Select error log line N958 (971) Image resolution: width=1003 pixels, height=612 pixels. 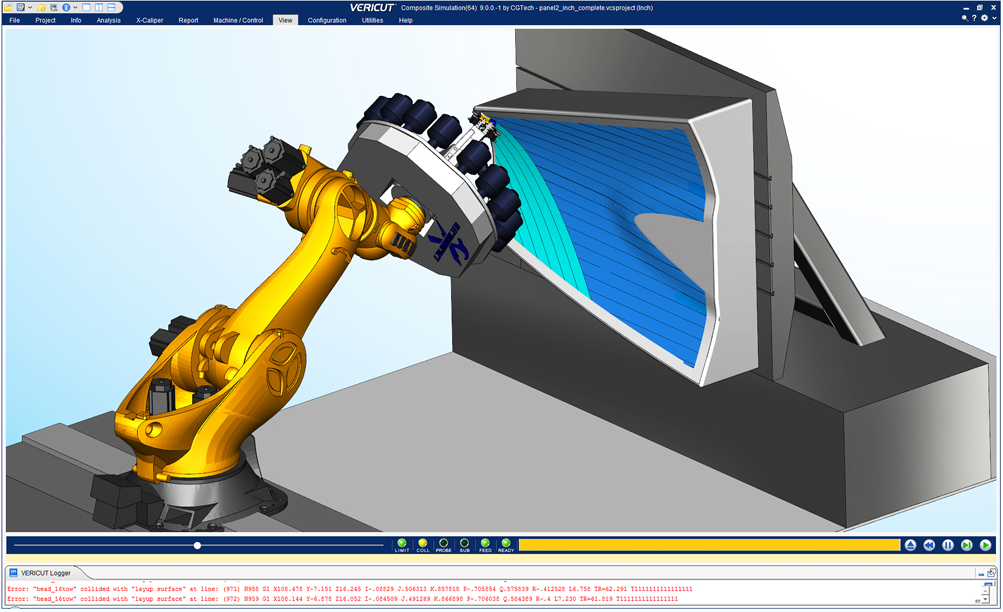350,589
